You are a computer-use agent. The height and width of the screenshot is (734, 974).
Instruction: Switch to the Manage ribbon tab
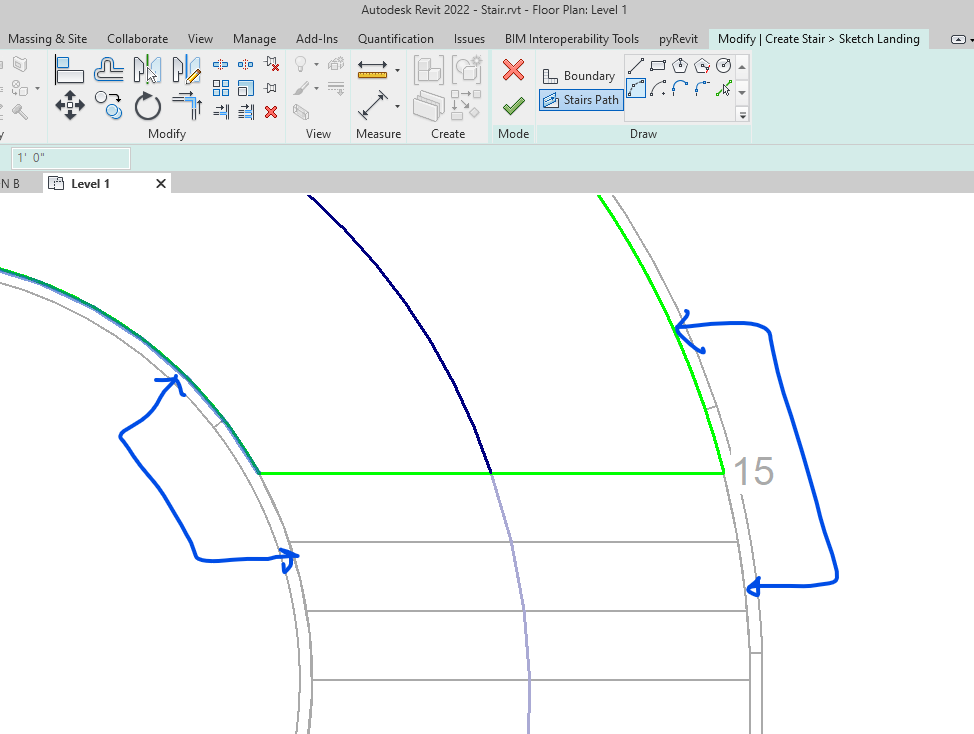[x=254, y=39]
